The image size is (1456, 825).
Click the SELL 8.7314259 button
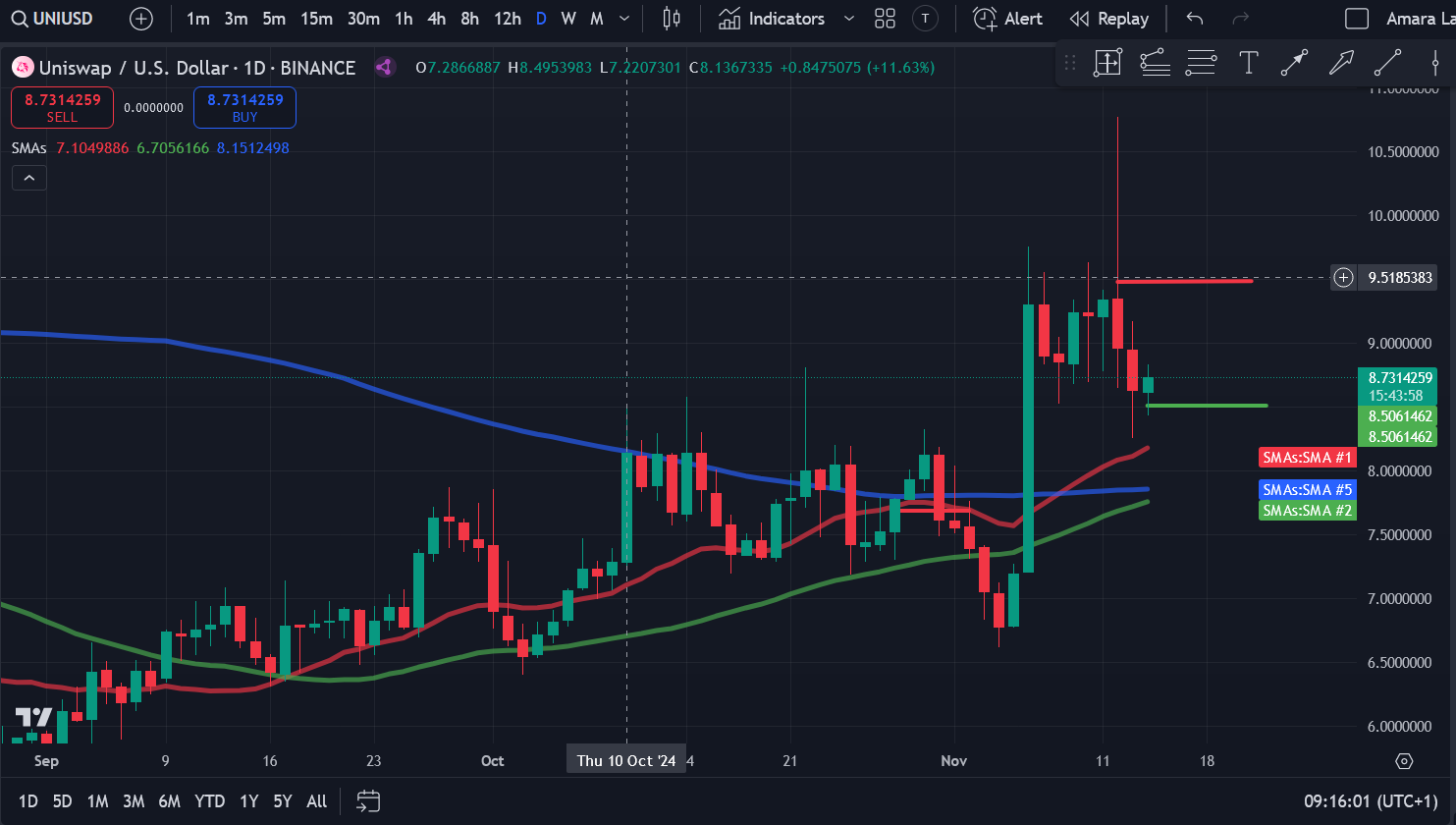pos(62,107)
